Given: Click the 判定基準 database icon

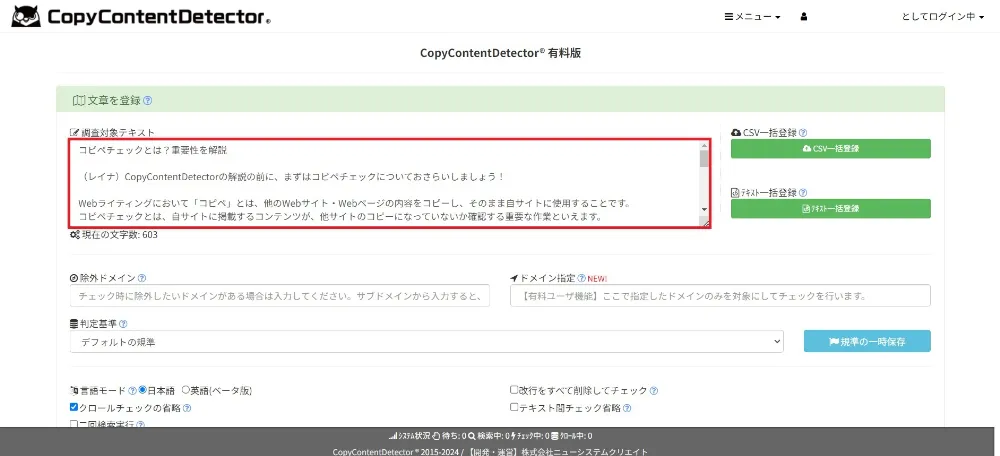Looking at the screenshot, I should (73, 324).
